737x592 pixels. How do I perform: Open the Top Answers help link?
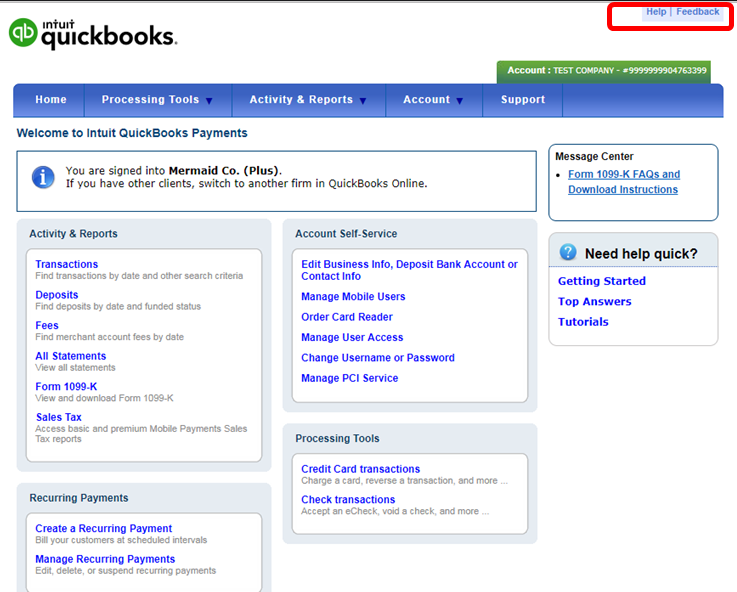(595, 301)
